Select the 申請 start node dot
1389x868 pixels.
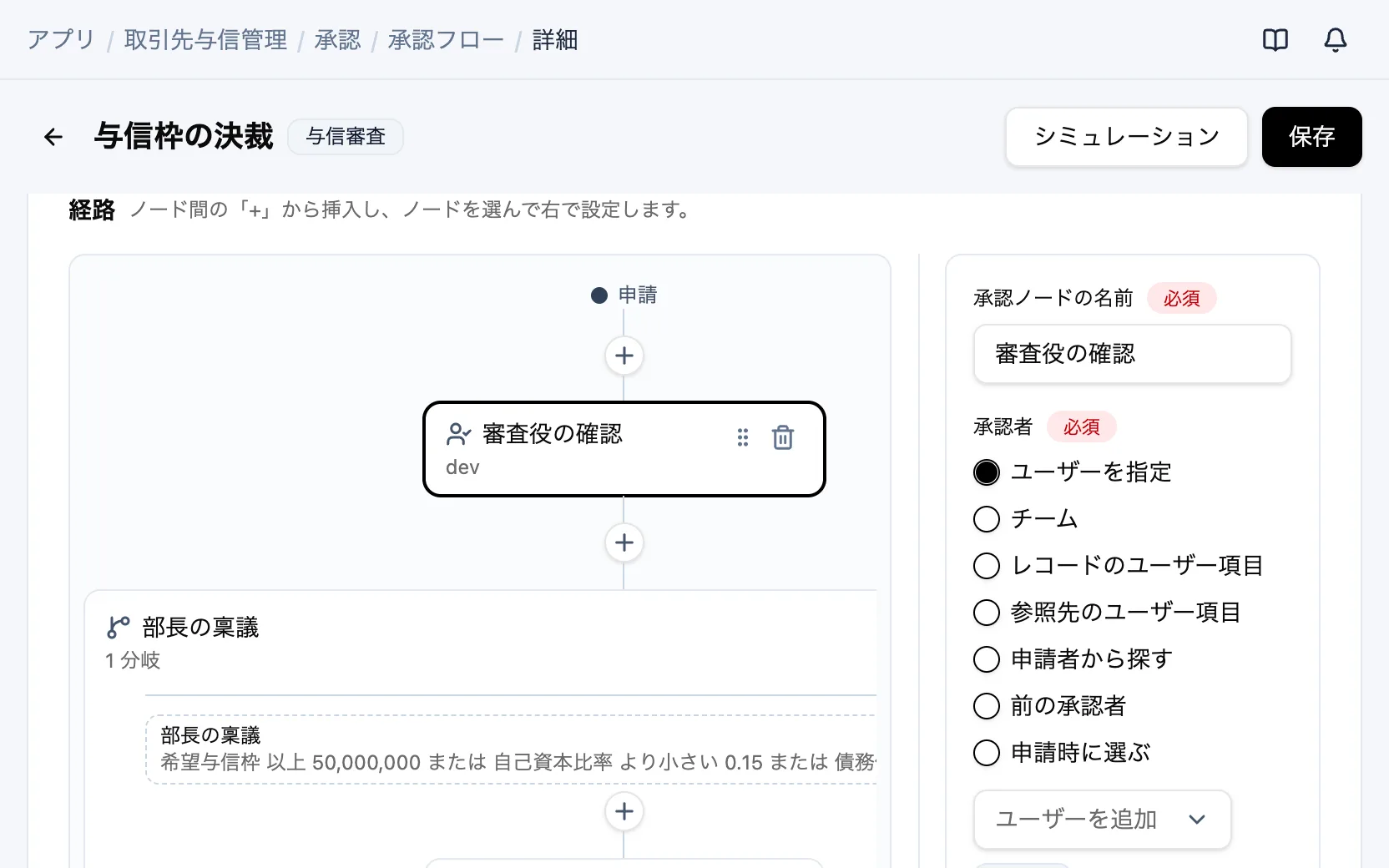[x=599, y=295]
